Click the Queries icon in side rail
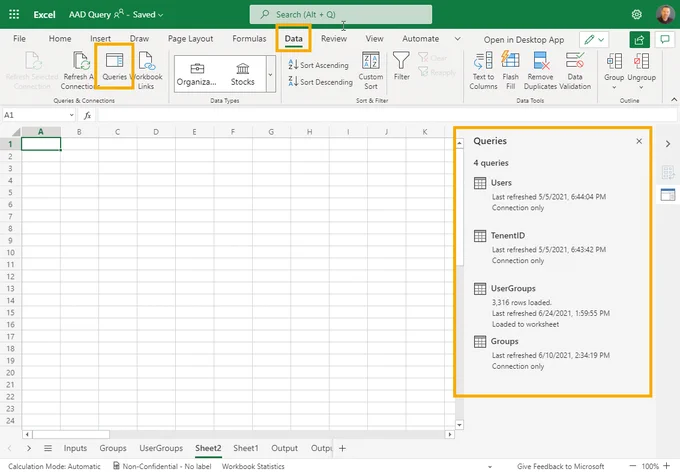680x472 pixels. 668,195
